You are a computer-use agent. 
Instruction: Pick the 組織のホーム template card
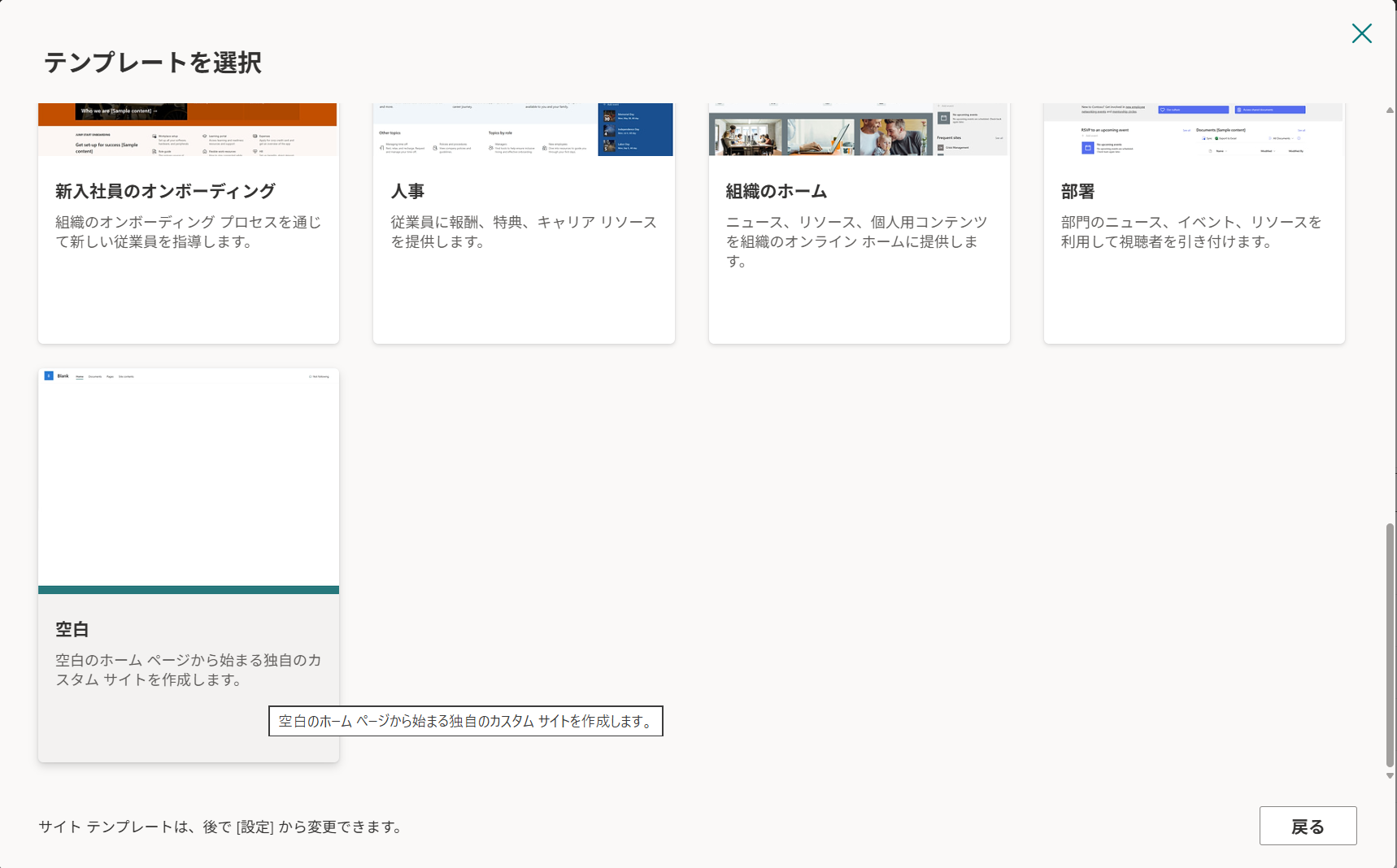859,224
